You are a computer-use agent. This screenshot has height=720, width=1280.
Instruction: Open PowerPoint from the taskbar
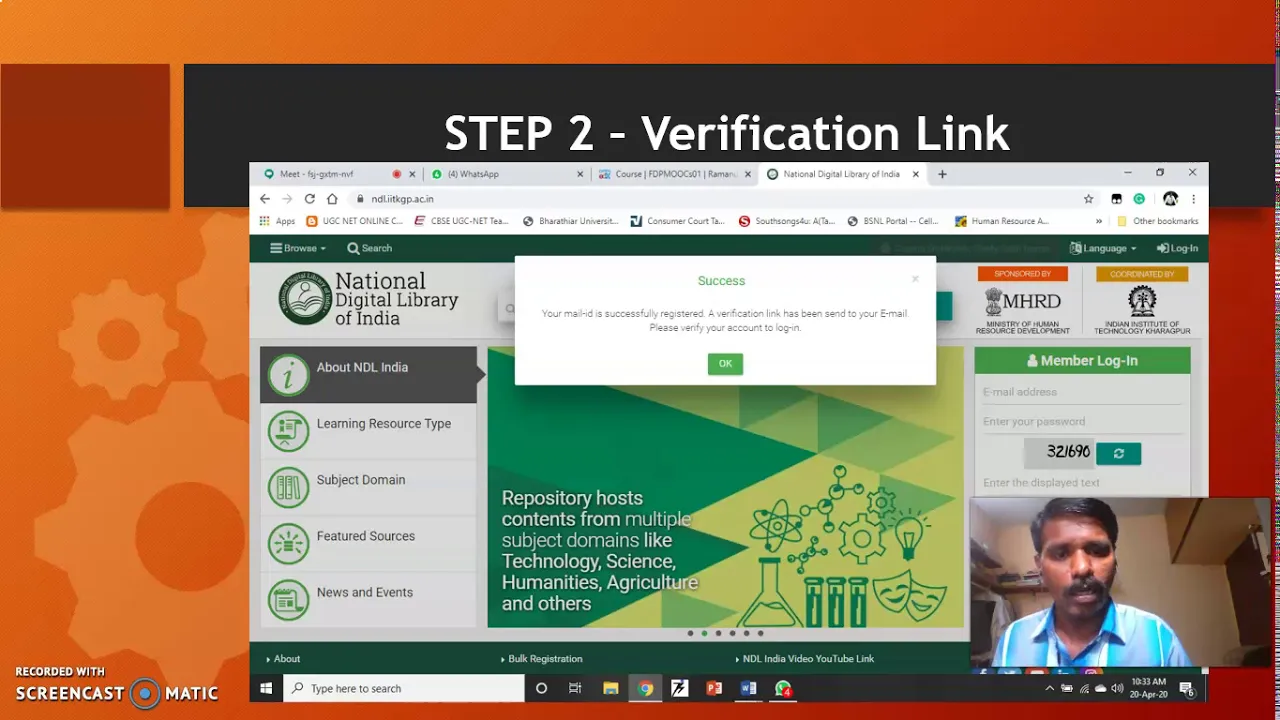click(714, 688)
